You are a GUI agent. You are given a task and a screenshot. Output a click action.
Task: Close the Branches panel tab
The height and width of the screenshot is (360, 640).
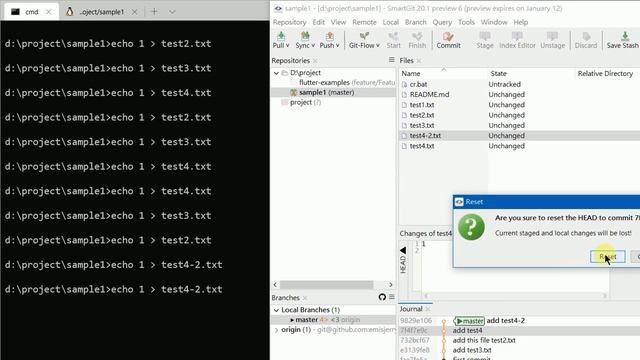tap(305, 298)
